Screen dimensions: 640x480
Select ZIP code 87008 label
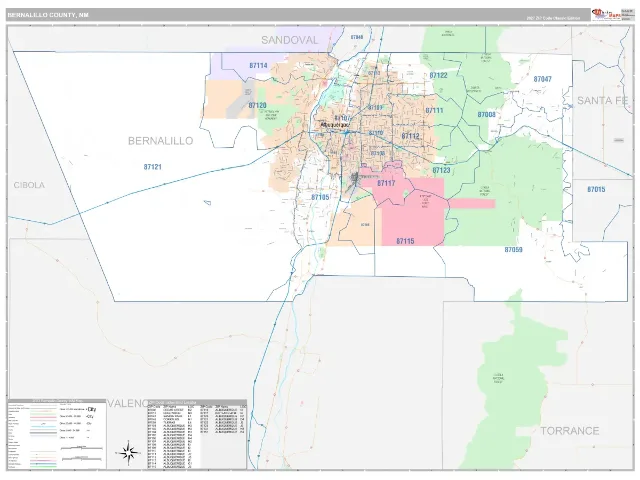(x=487, y=115)
